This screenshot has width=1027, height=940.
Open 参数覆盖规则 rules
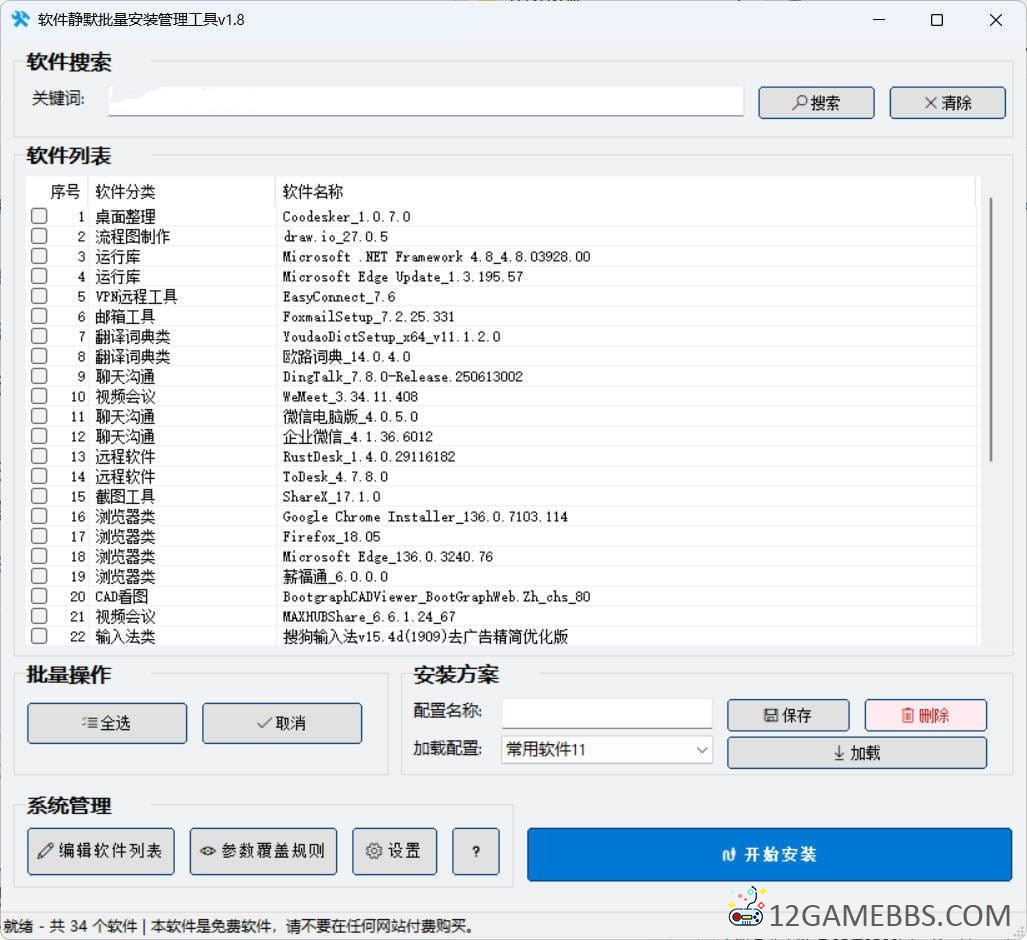click(x=263, y=851)
